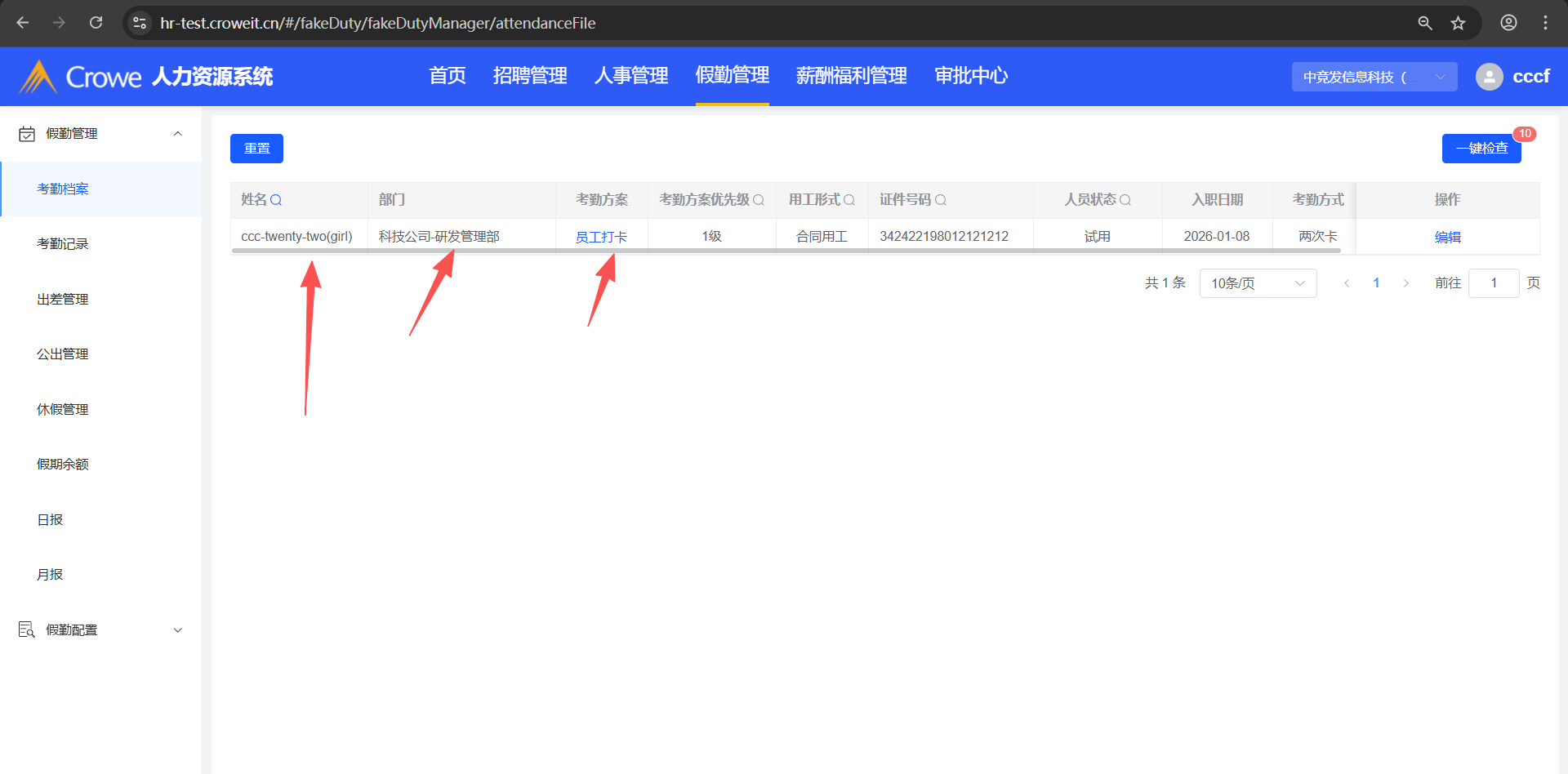This screenshot has width=1568, height=774.
Task: Click the search icon beside 证件号码
Action: pos(941,200)
